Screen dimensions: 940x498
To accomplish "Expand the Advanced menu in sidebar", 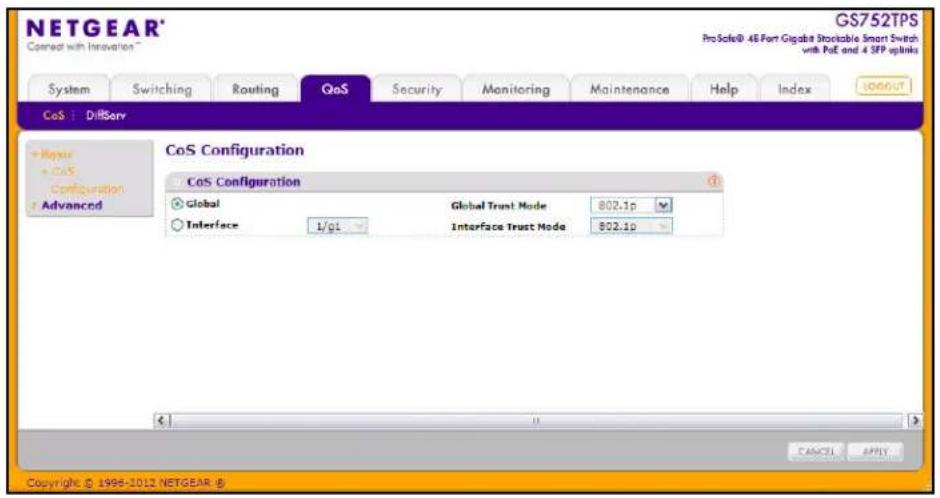I will [x=71, y=206].
